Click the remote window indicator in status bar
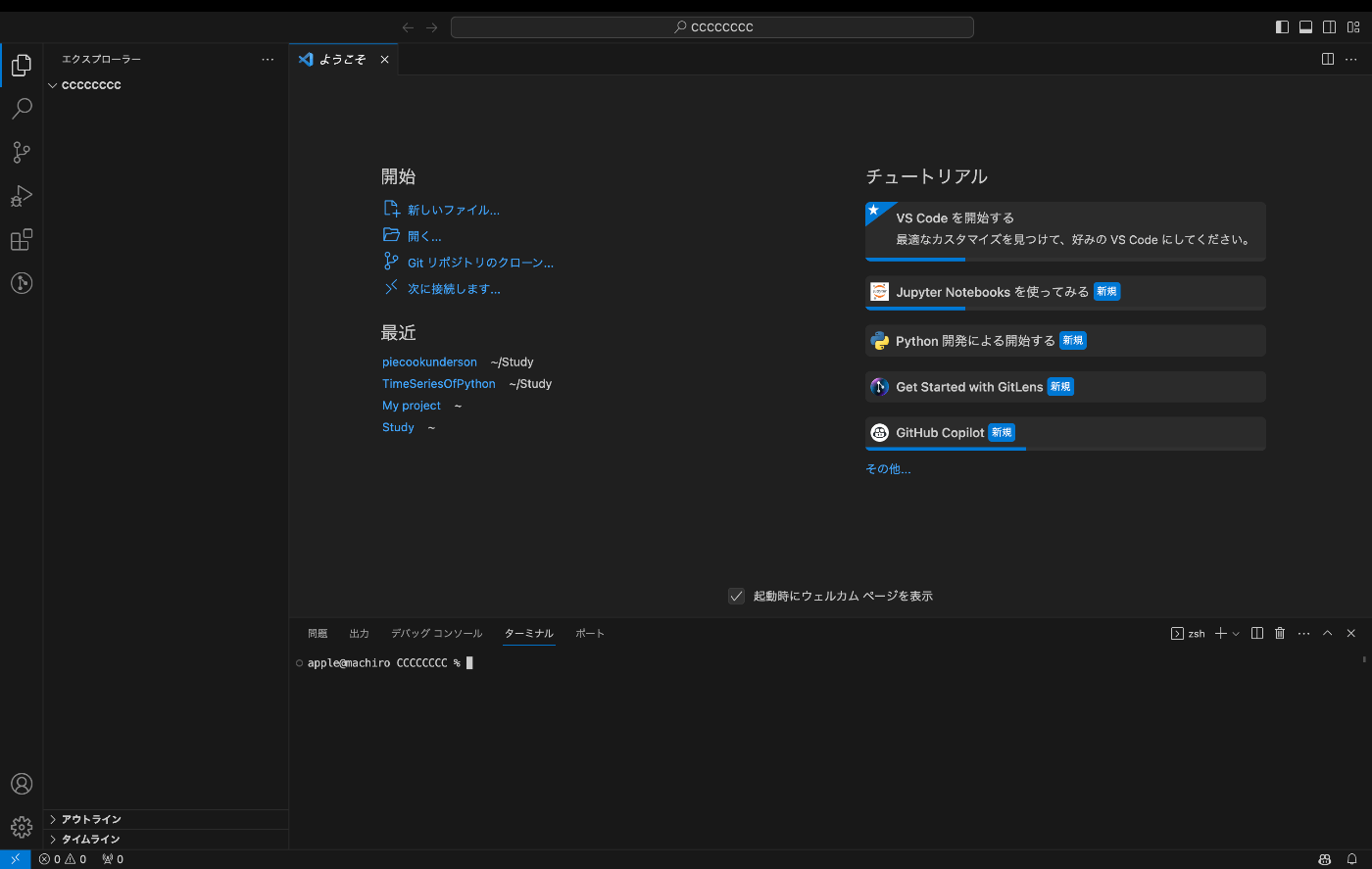 pos(15,859)
